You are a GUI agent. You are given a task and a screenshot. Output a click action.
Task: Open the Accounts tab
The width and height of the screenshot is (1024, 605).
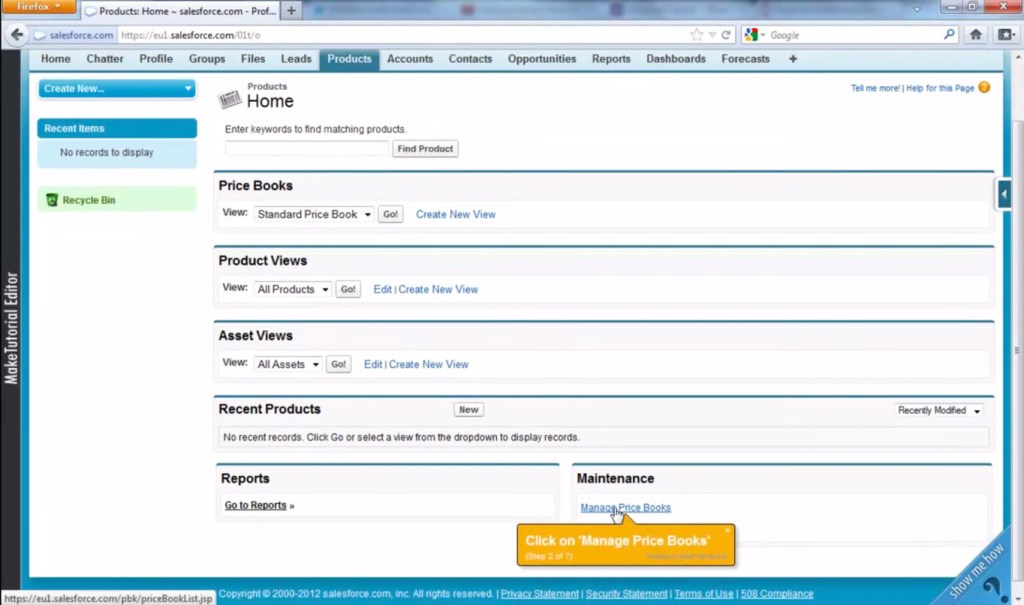pyautogui.click(x=410, y=59)
